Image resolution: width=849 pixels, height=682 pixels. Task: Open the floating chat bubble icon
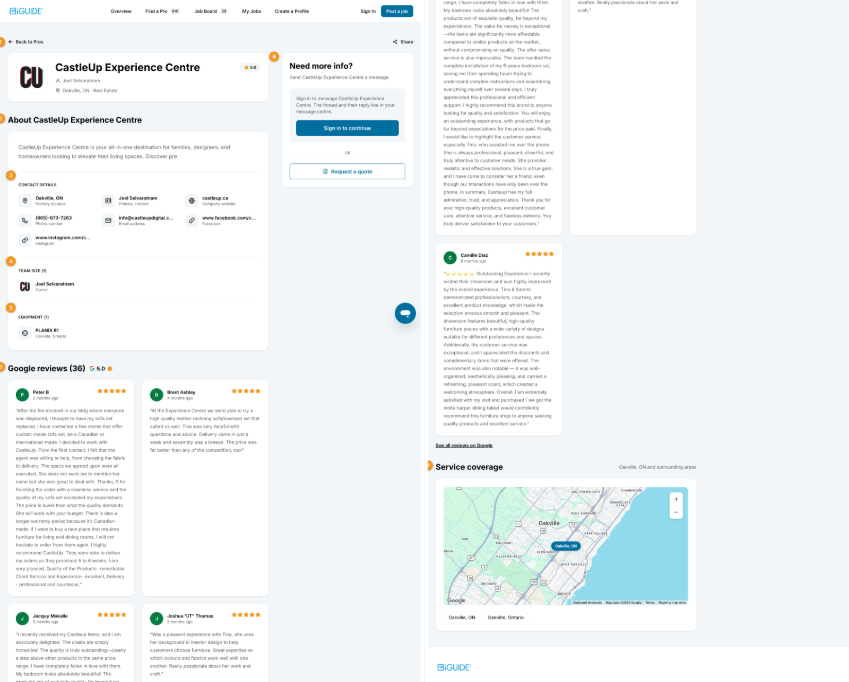click(405, 313)
